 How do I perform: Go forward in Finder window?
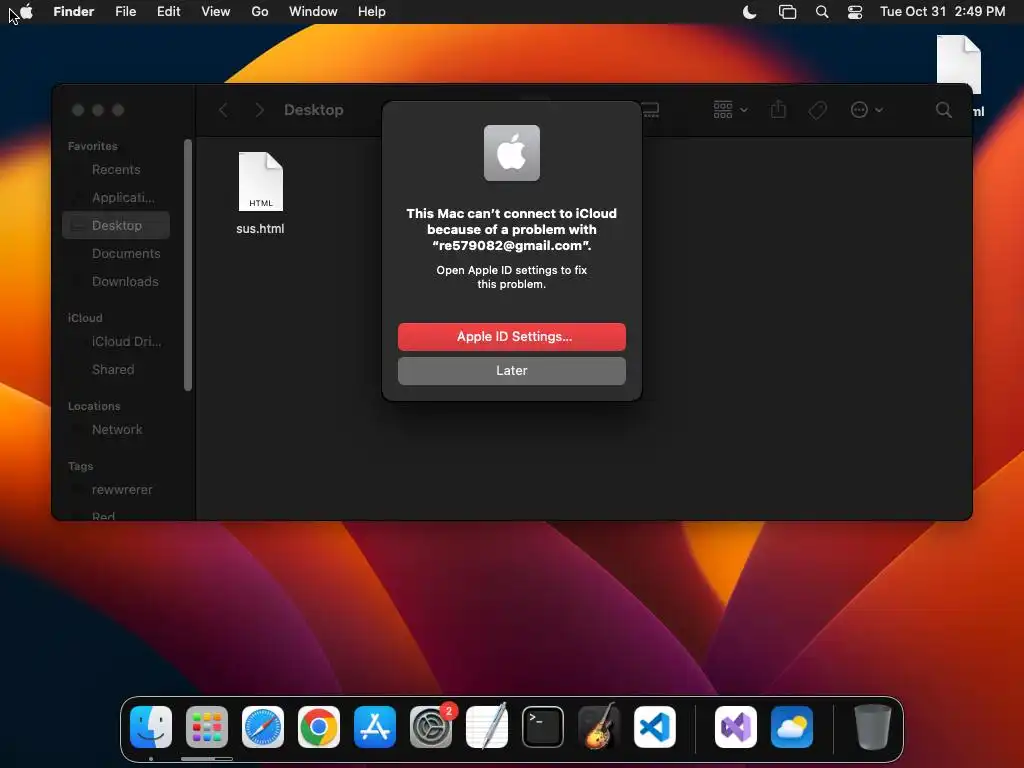point(259,110)
